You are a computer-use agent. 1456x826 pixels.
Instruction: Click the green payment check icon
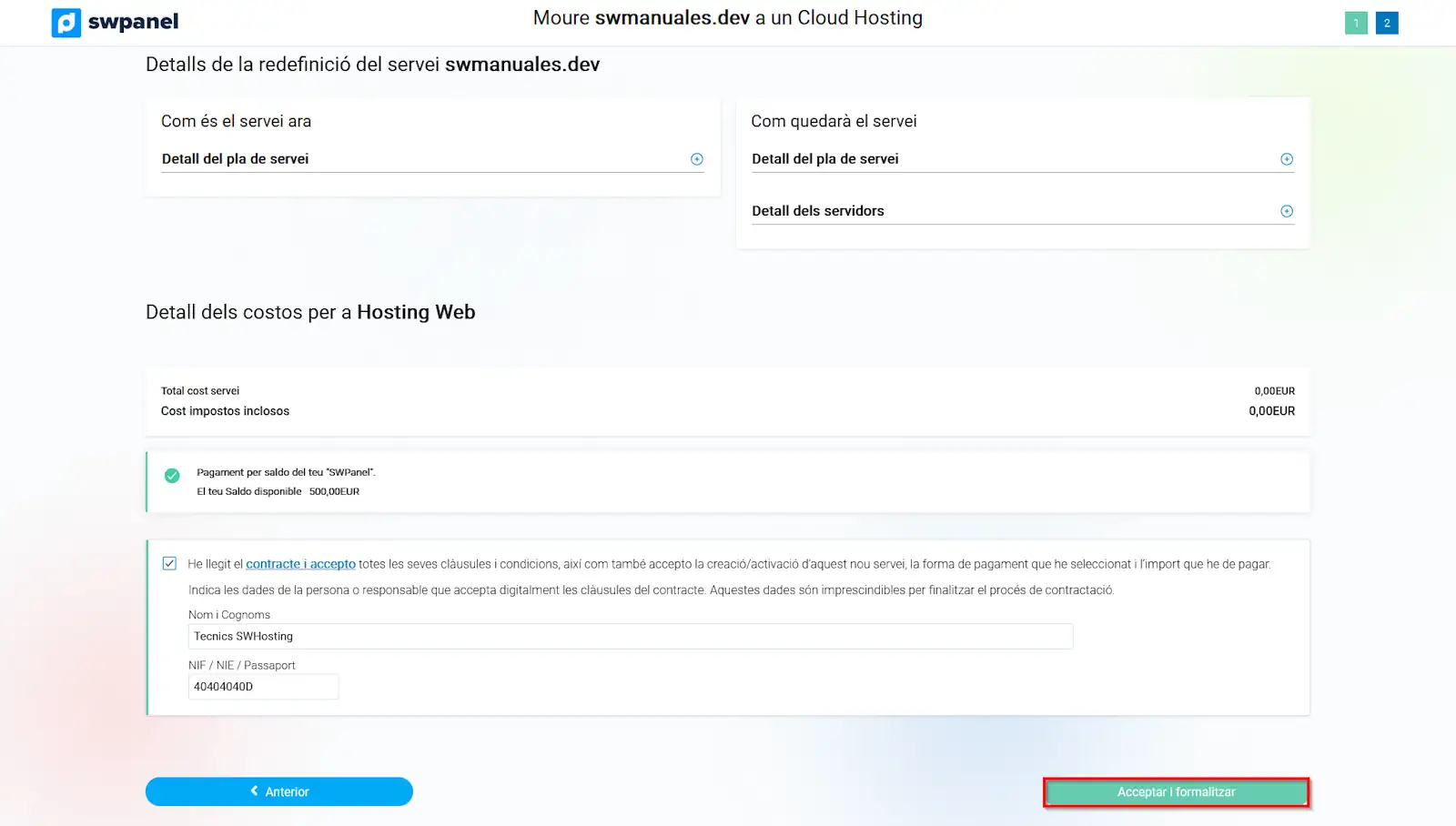(172, 476)
